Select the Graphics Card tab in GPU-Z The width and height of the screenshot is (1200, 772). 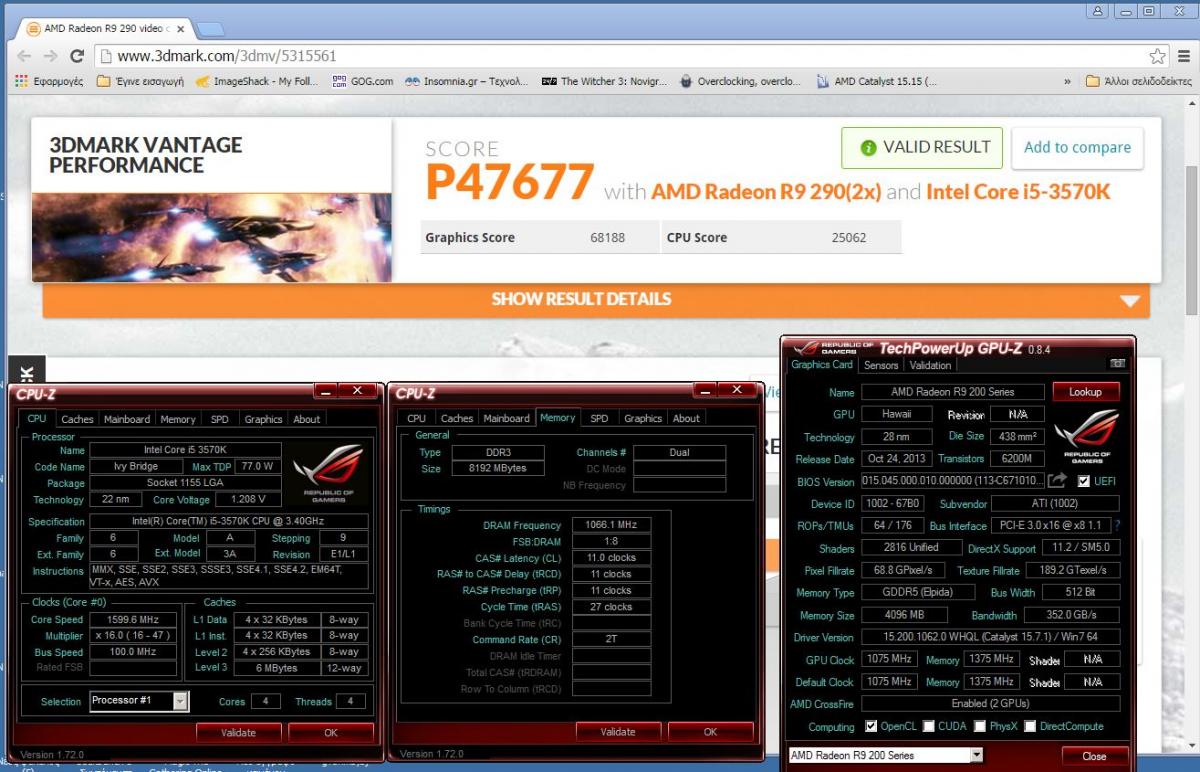point(822,365)
